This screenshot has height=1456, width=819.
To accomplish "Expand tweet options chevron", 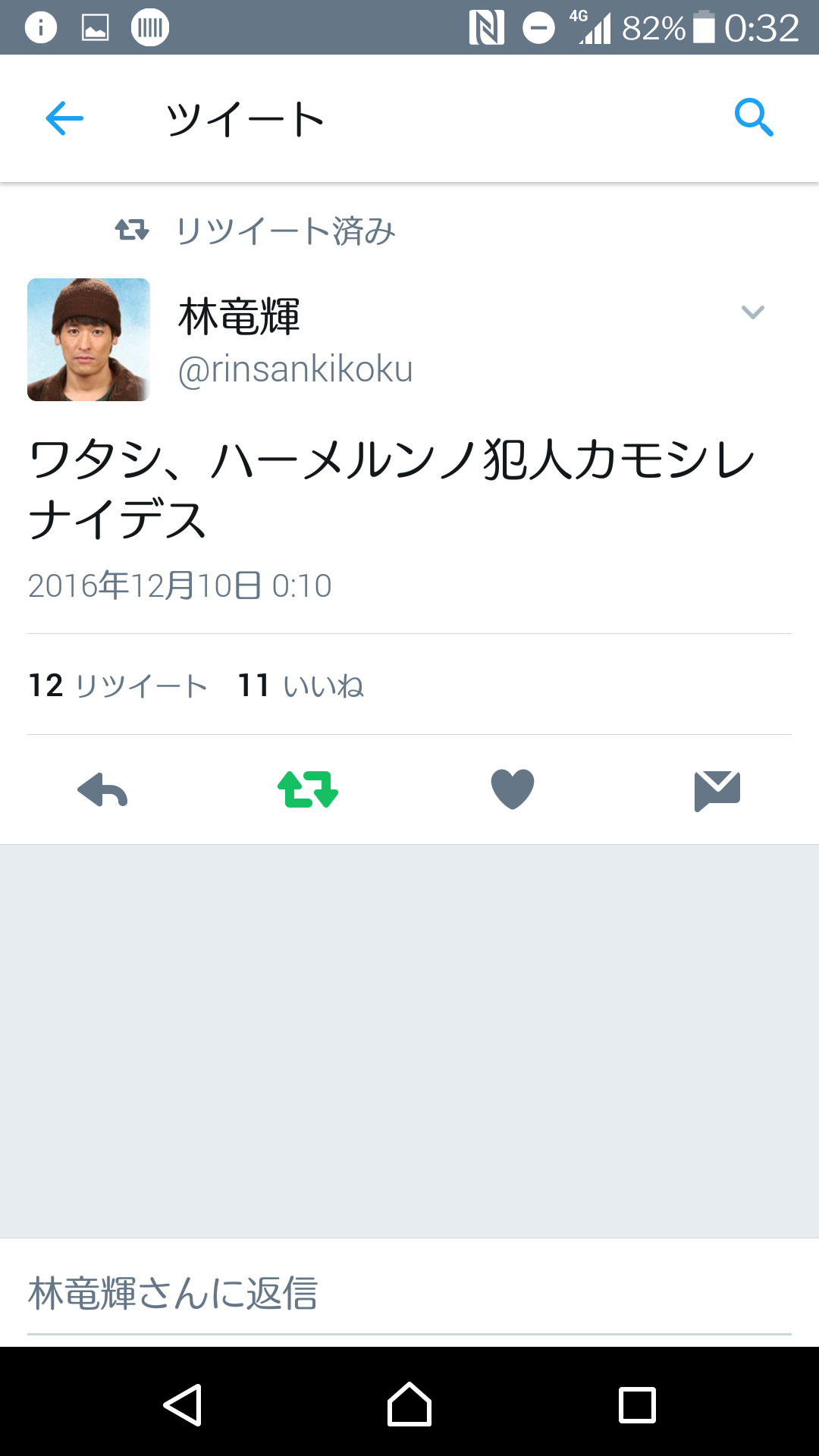I will [x=752, y=312].
